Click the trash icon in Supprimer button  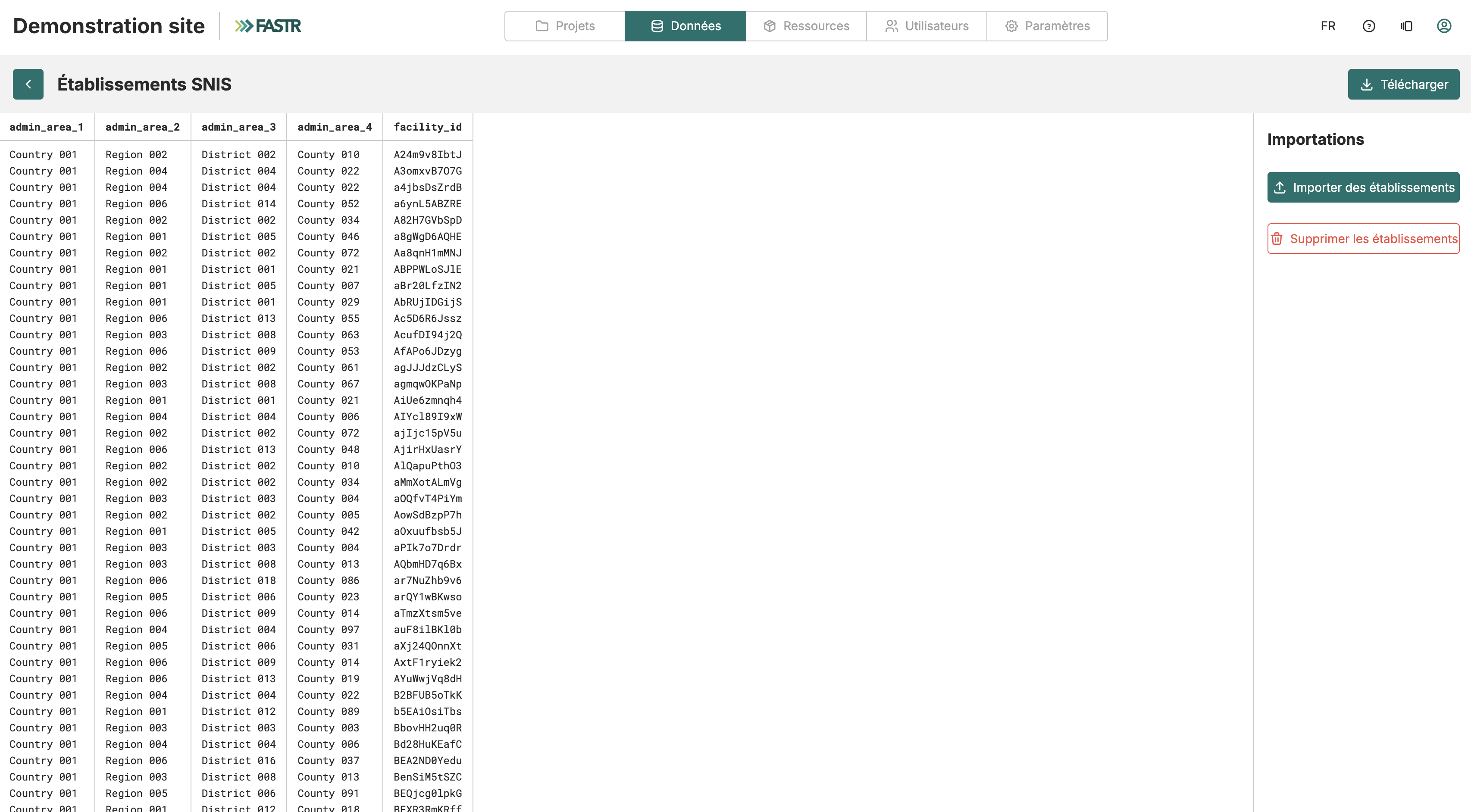[x=1277, y=239]
